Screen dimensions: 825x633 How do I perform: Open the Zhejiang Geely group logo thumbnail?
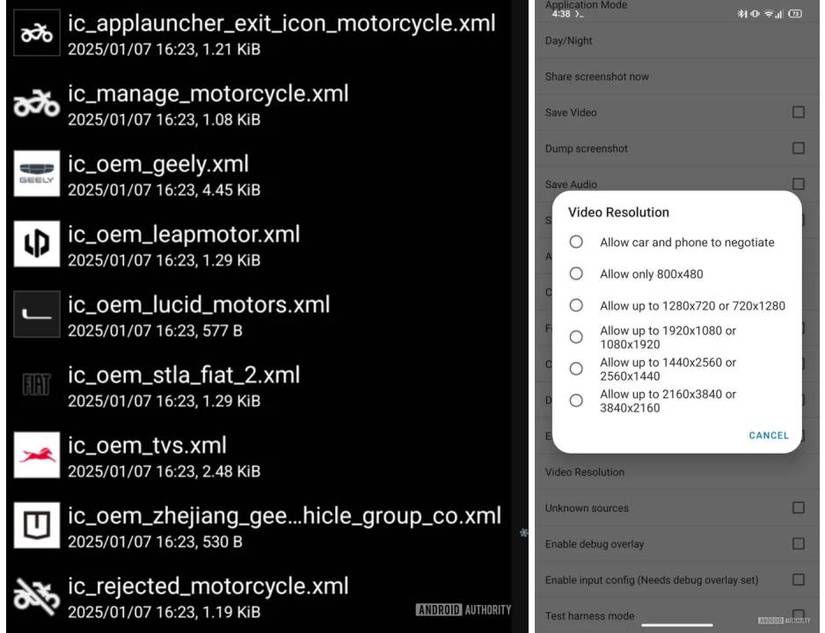[x=36, y=525]
